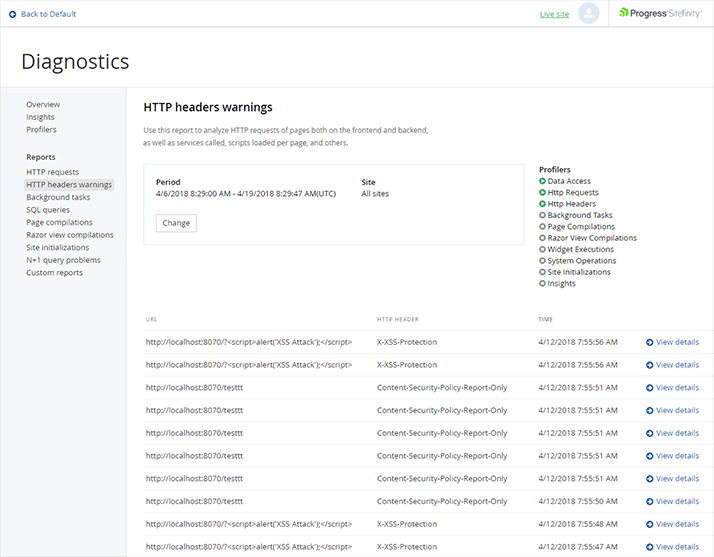The height and width of the screenshot is (557, 714).
Task: Click the Site Initializations profiler status icon
Action: tap(542, 272)
